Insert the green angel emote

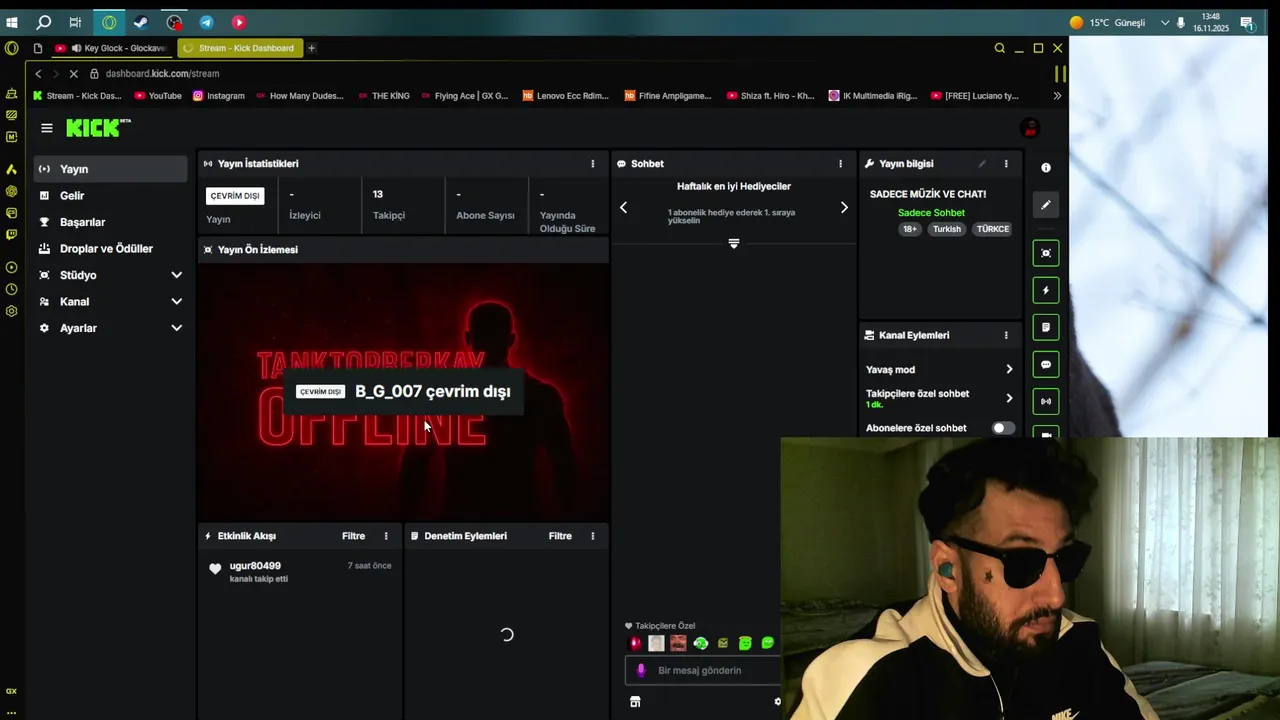[745, 643]
